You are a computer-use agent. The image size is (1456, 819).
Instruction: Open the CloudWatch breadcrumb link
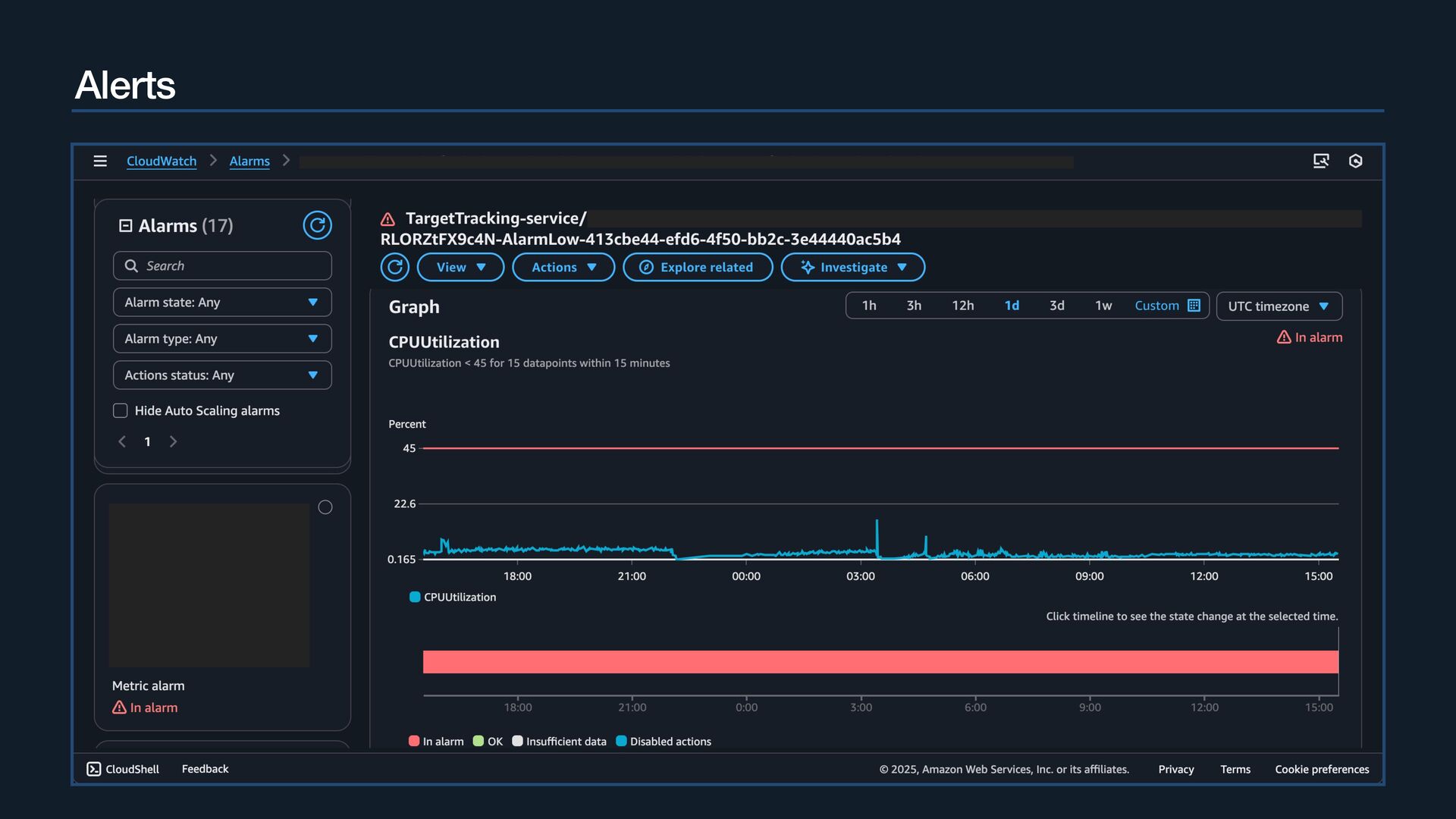pos(162,161)
